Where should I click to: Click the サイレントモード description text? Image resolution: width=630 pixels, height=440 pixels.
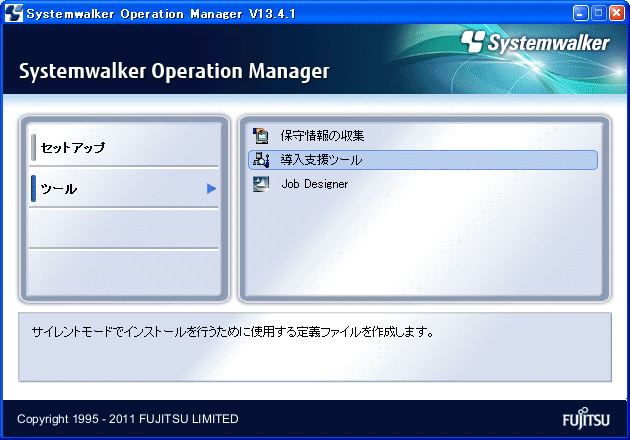(233, 332)
